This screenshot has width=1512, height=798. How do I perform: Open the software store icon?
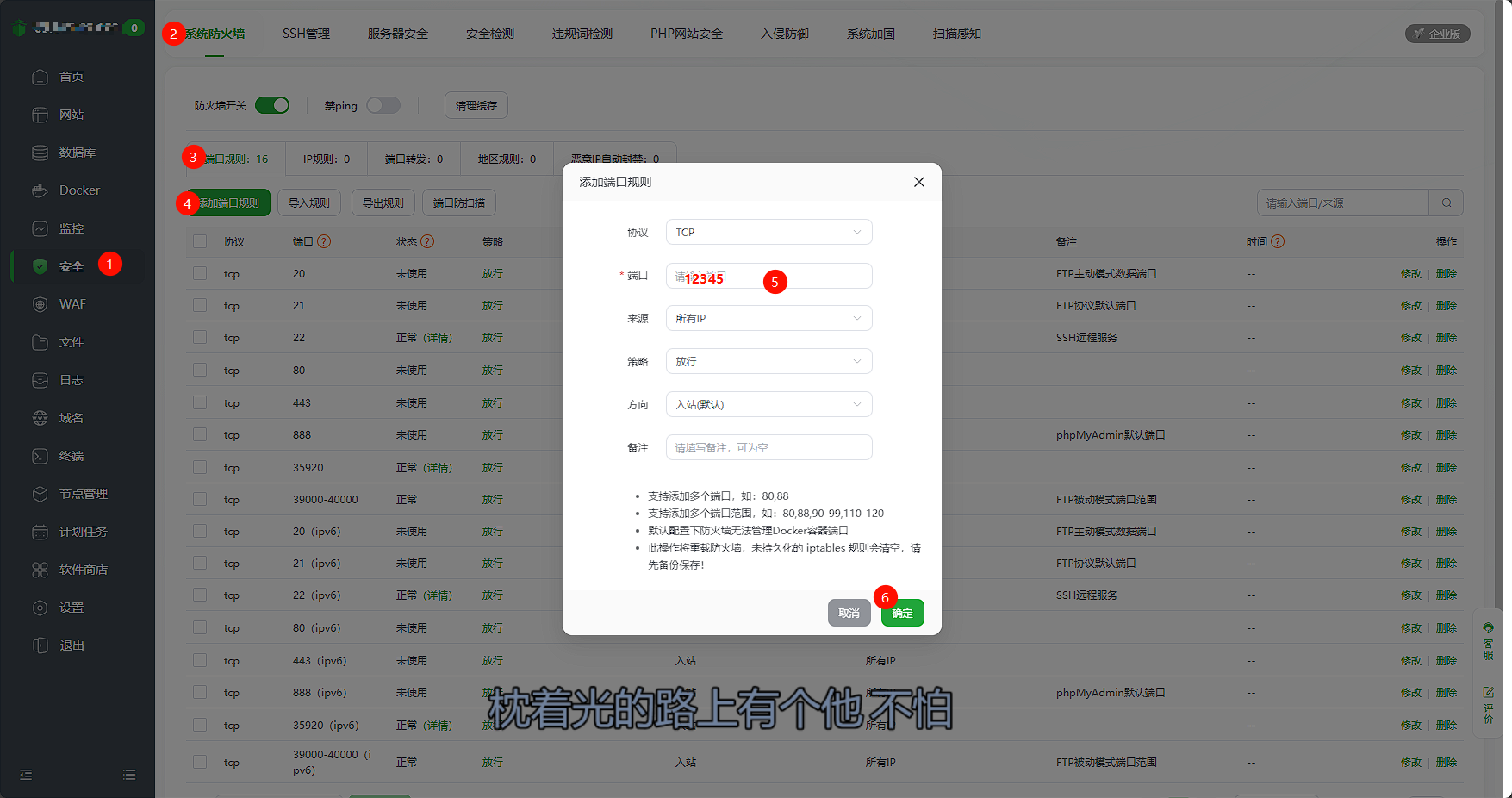click(40, 570)
